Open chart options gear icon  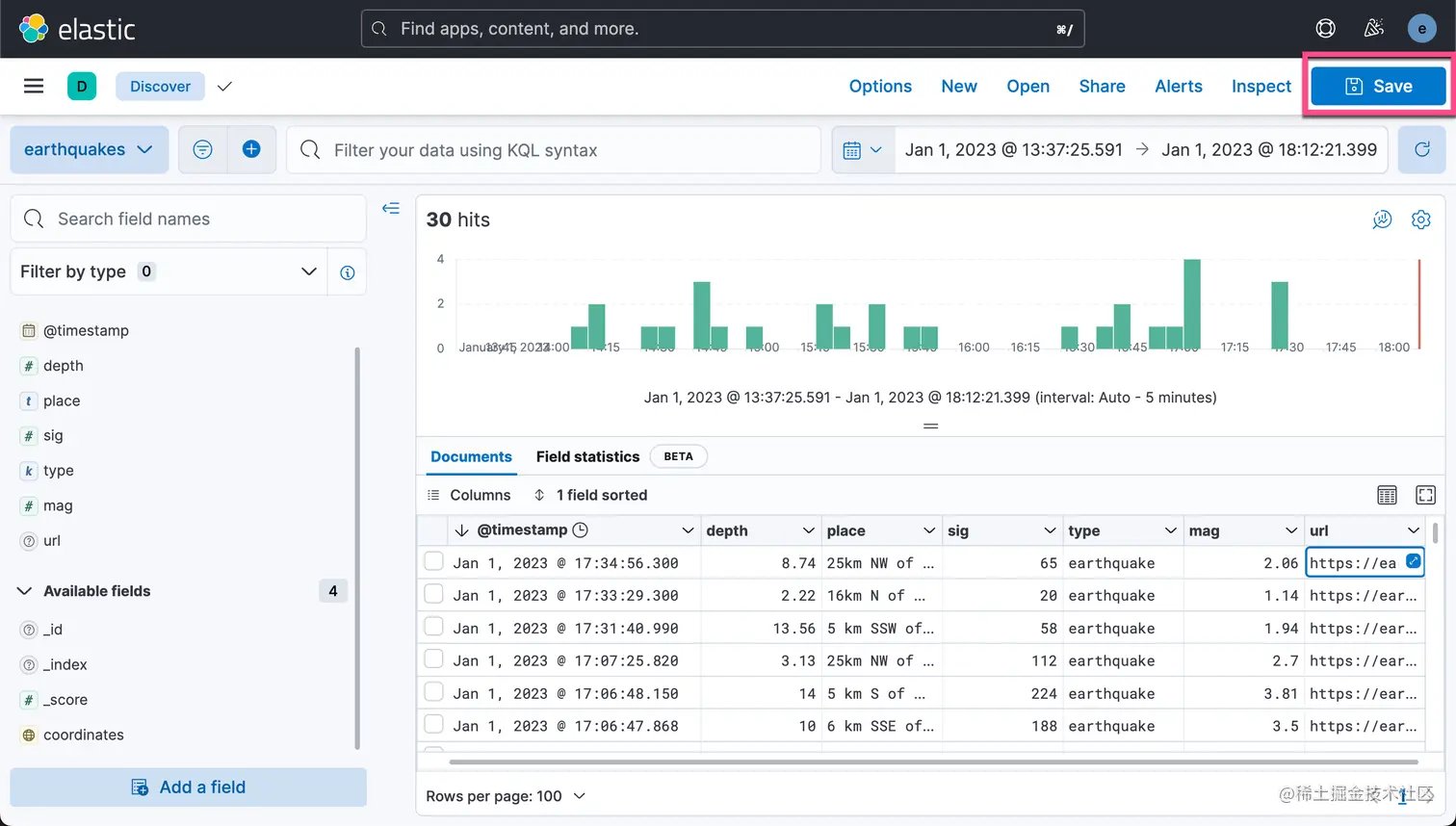click(x=1421, y=219)
